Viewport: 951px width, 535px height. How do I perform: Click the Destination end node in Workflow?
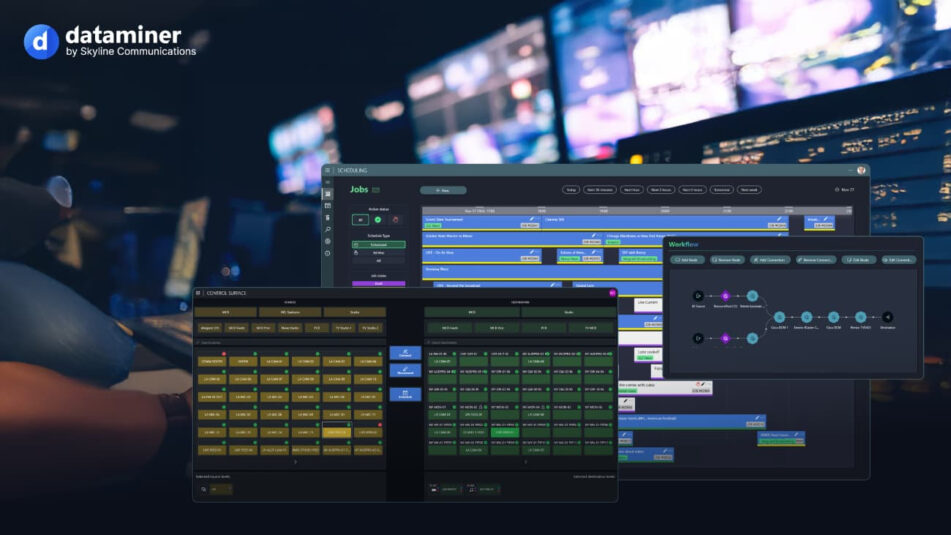(x=887, y=317)
